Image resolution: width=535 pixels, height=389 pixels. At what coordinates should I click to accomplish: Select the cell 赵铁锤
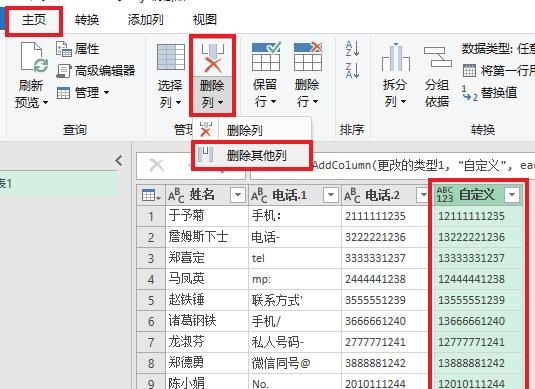point(207,300)
